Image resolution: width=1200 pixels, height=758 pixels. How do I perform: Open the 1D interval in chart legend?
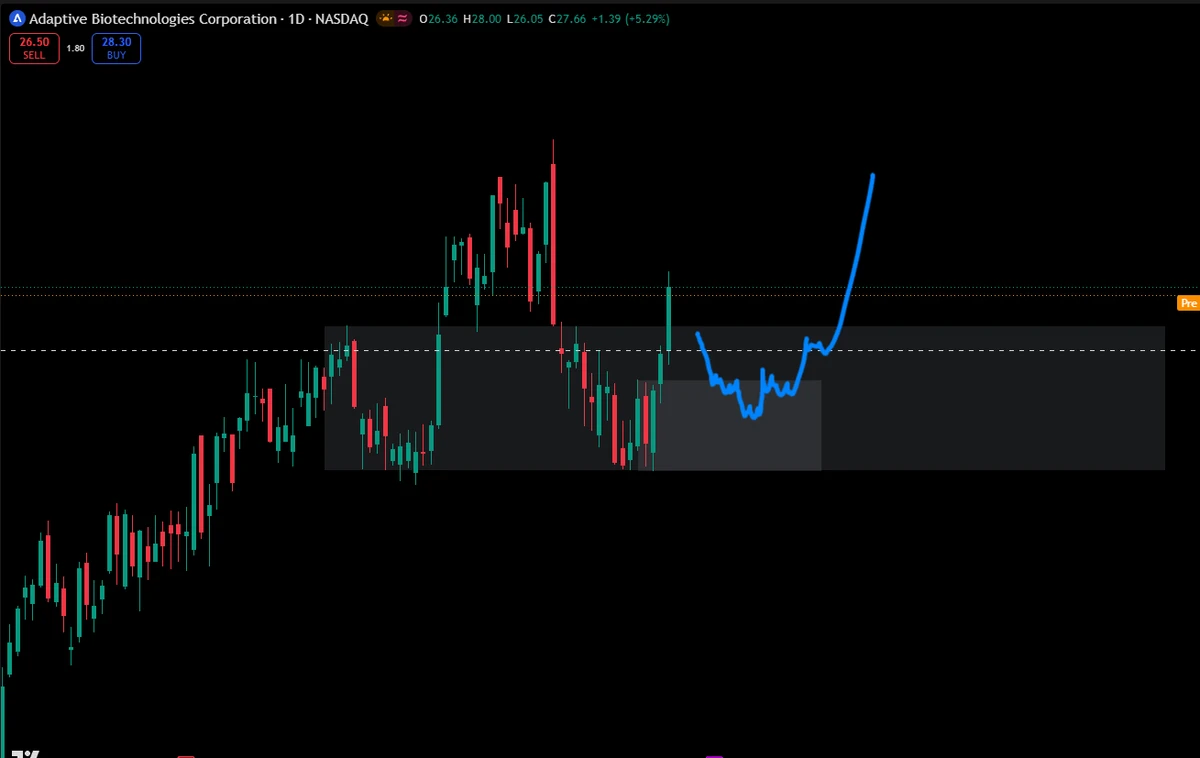[298, 19]
